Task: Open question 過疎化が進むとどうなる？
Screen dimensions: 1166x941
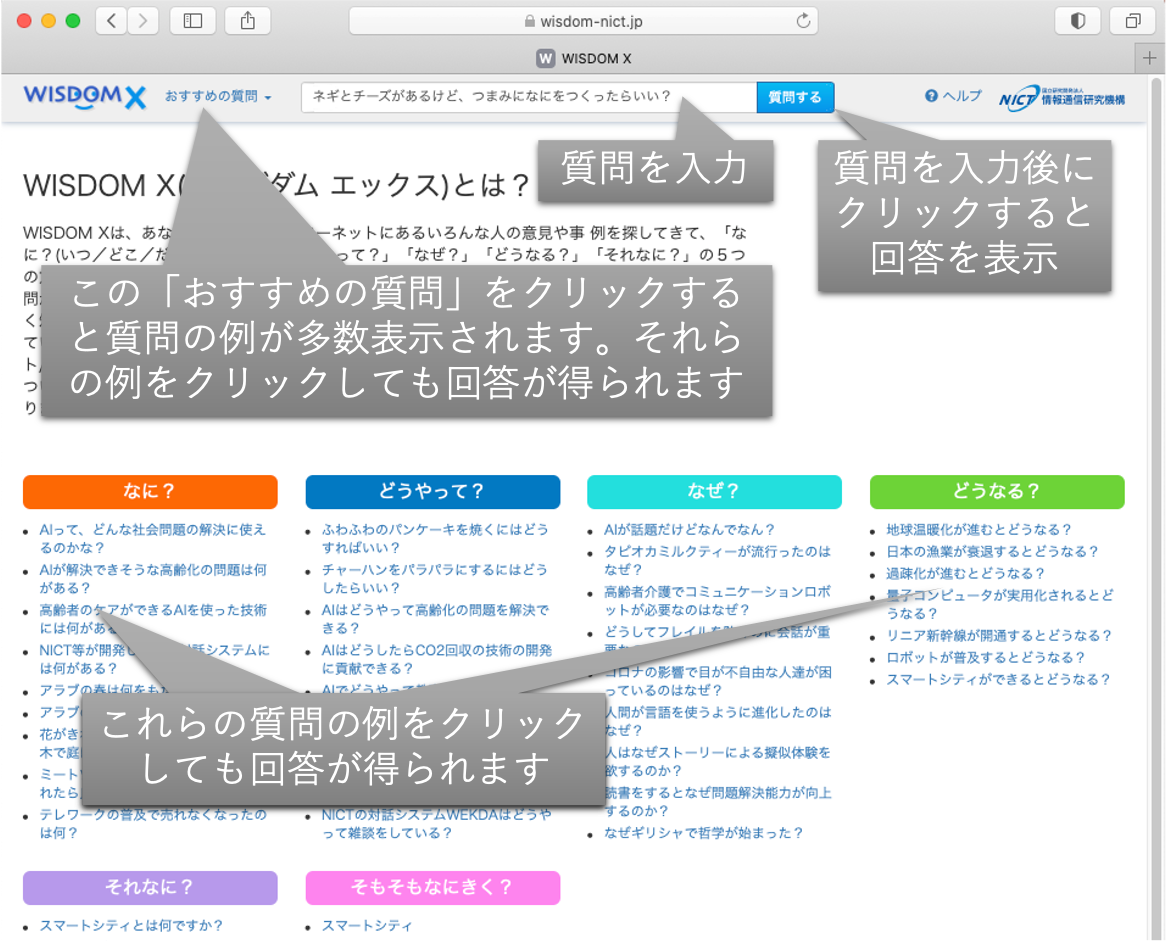Action: point(965,574)
